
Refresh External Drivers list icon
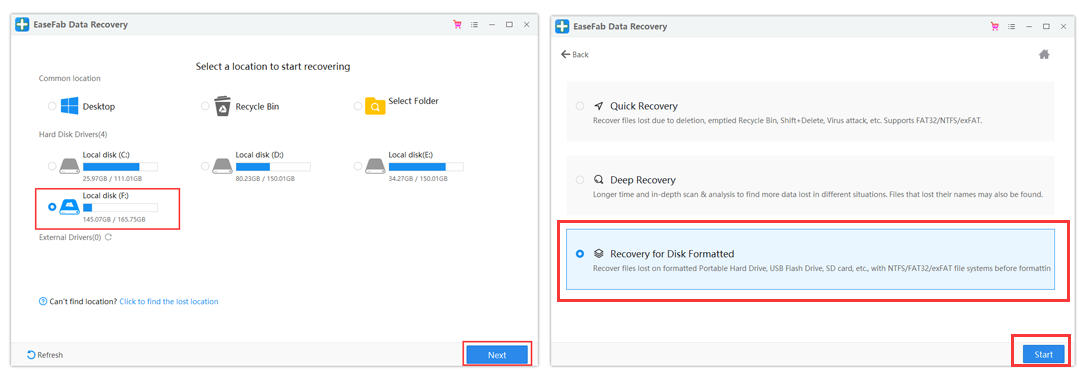pos(108,237)
